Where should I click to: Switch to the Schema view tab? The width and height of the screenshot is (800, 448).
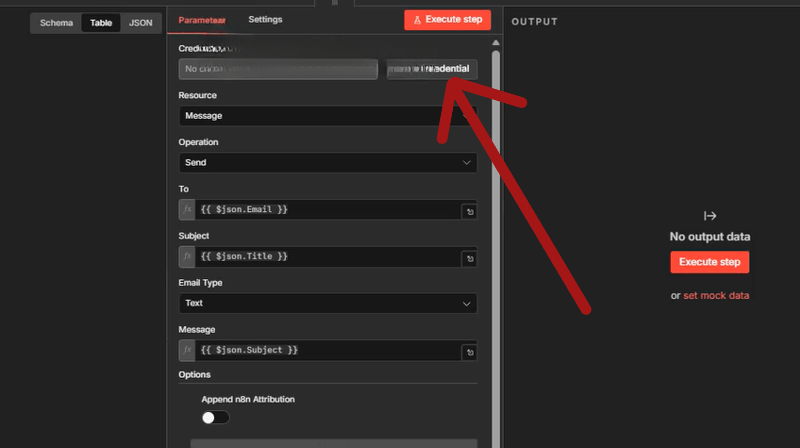tap(56, 23)
